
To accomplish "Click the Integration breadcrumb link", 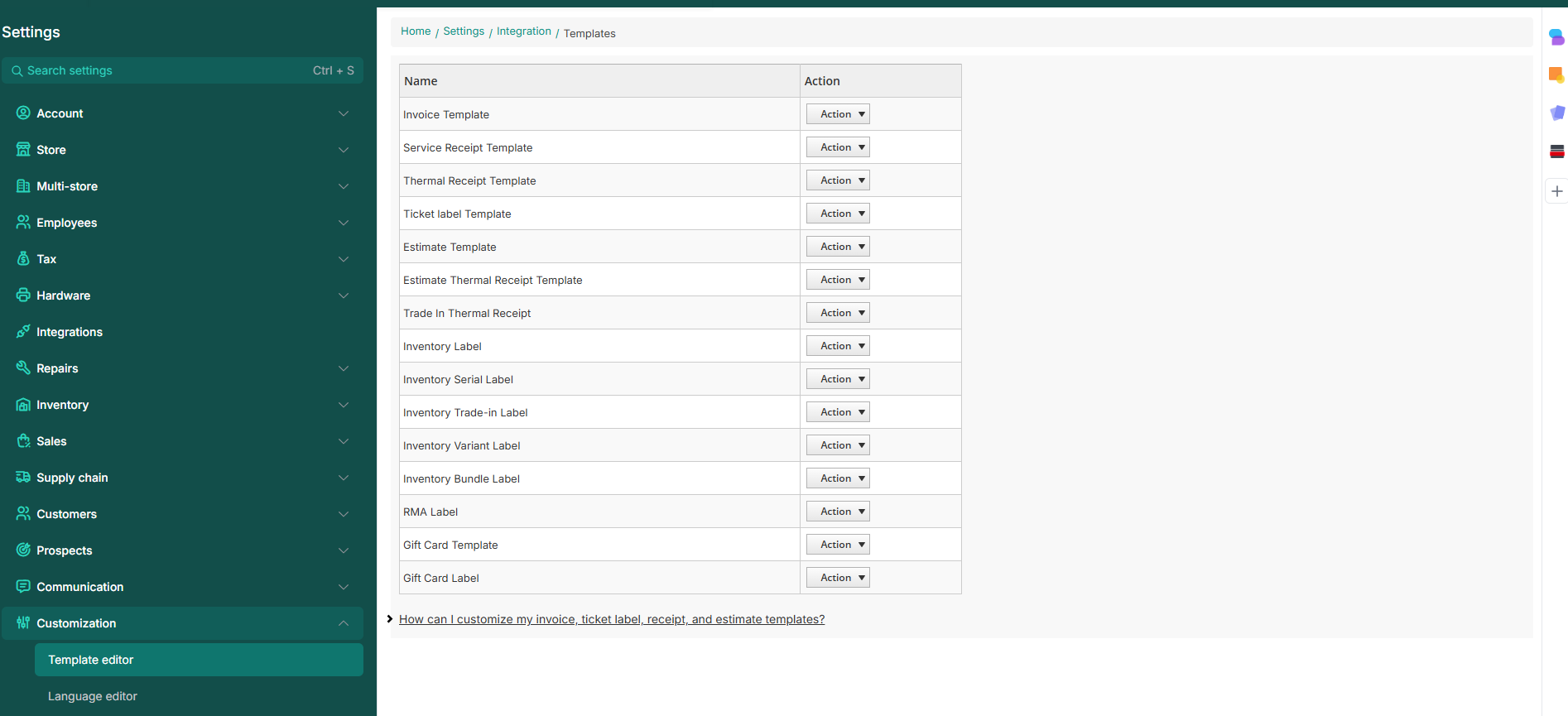I will [523, 31].
